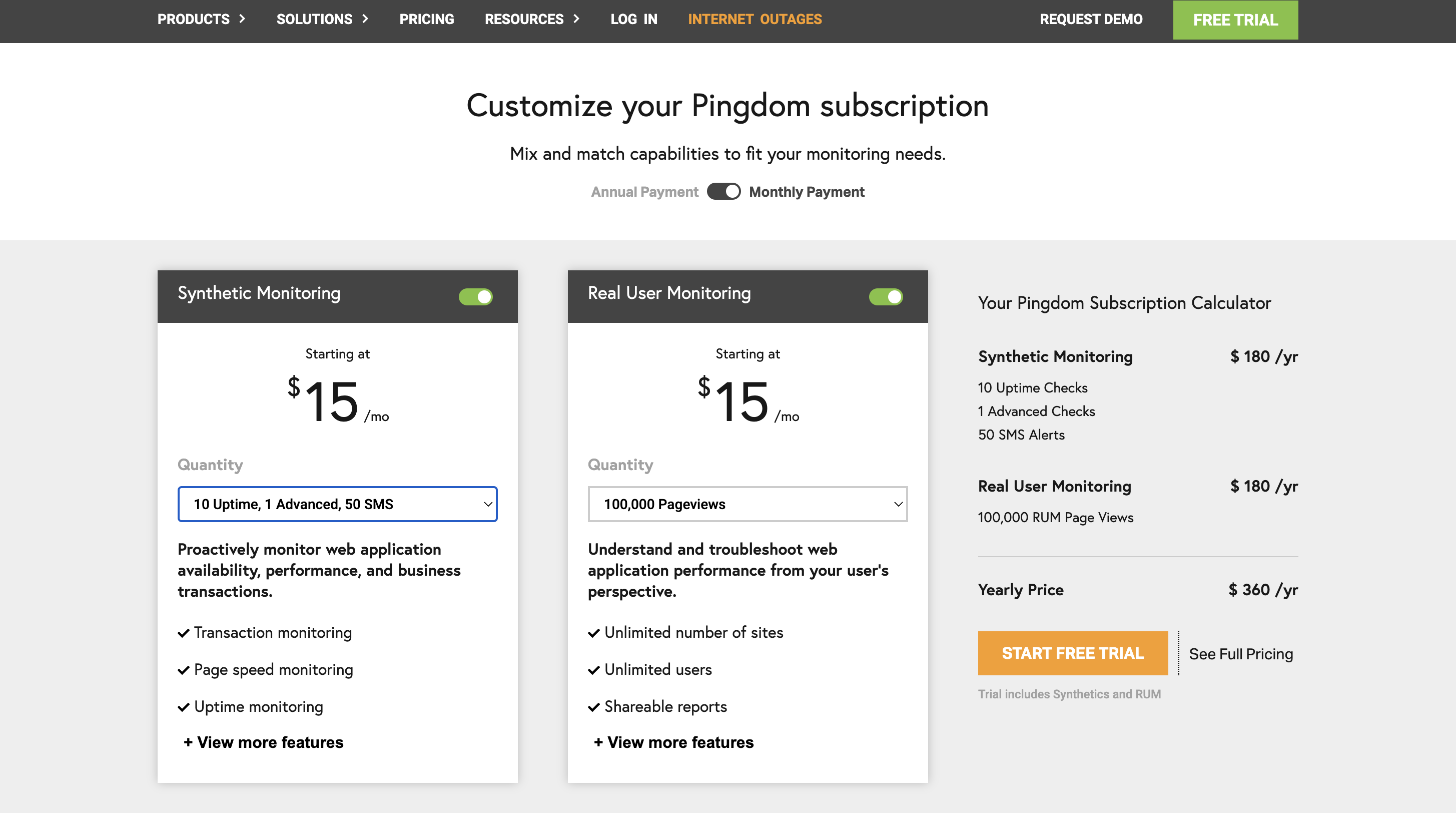The image size is (1456, 818).
Task: Open the Products menu
Action: (x=201, y=19)
